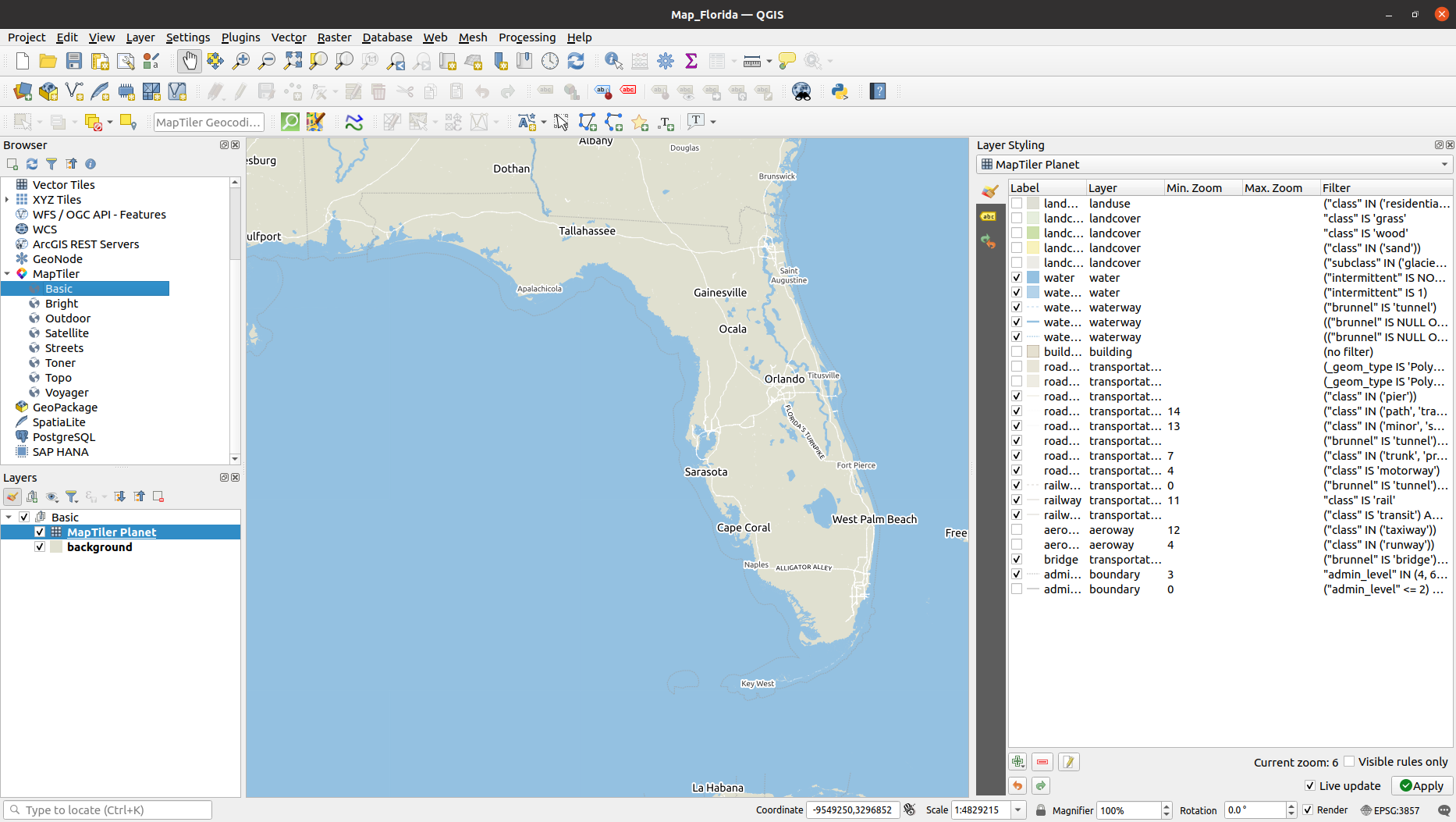Image resolution: width=1456 pixels, height=822 pixels.
Task: Open the measure tool dropdown arrow
Action: (x=769, y=61)
